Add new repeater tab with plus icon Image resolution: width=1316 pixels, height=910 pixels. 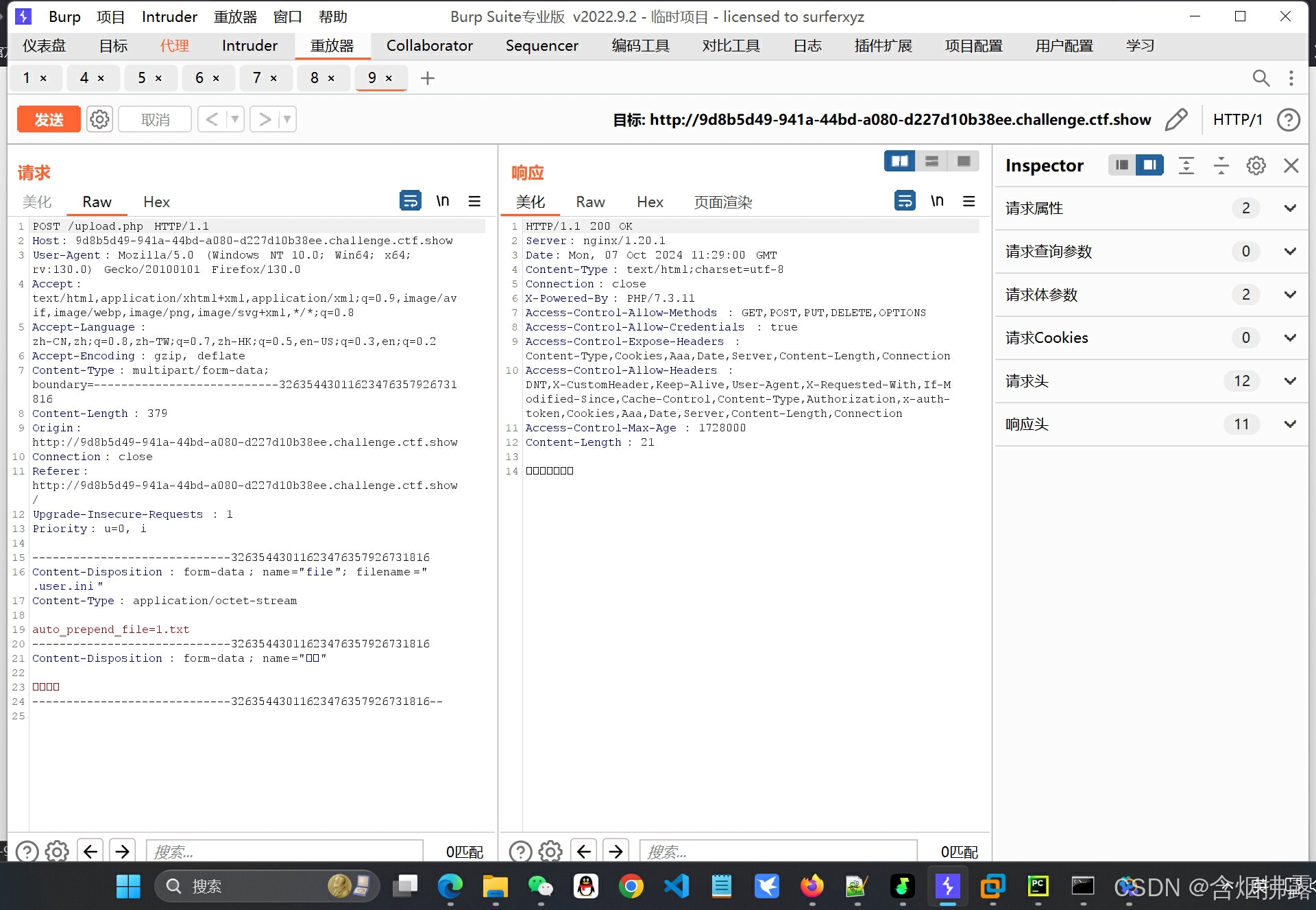pyautogui.click(x=428, y=78)
